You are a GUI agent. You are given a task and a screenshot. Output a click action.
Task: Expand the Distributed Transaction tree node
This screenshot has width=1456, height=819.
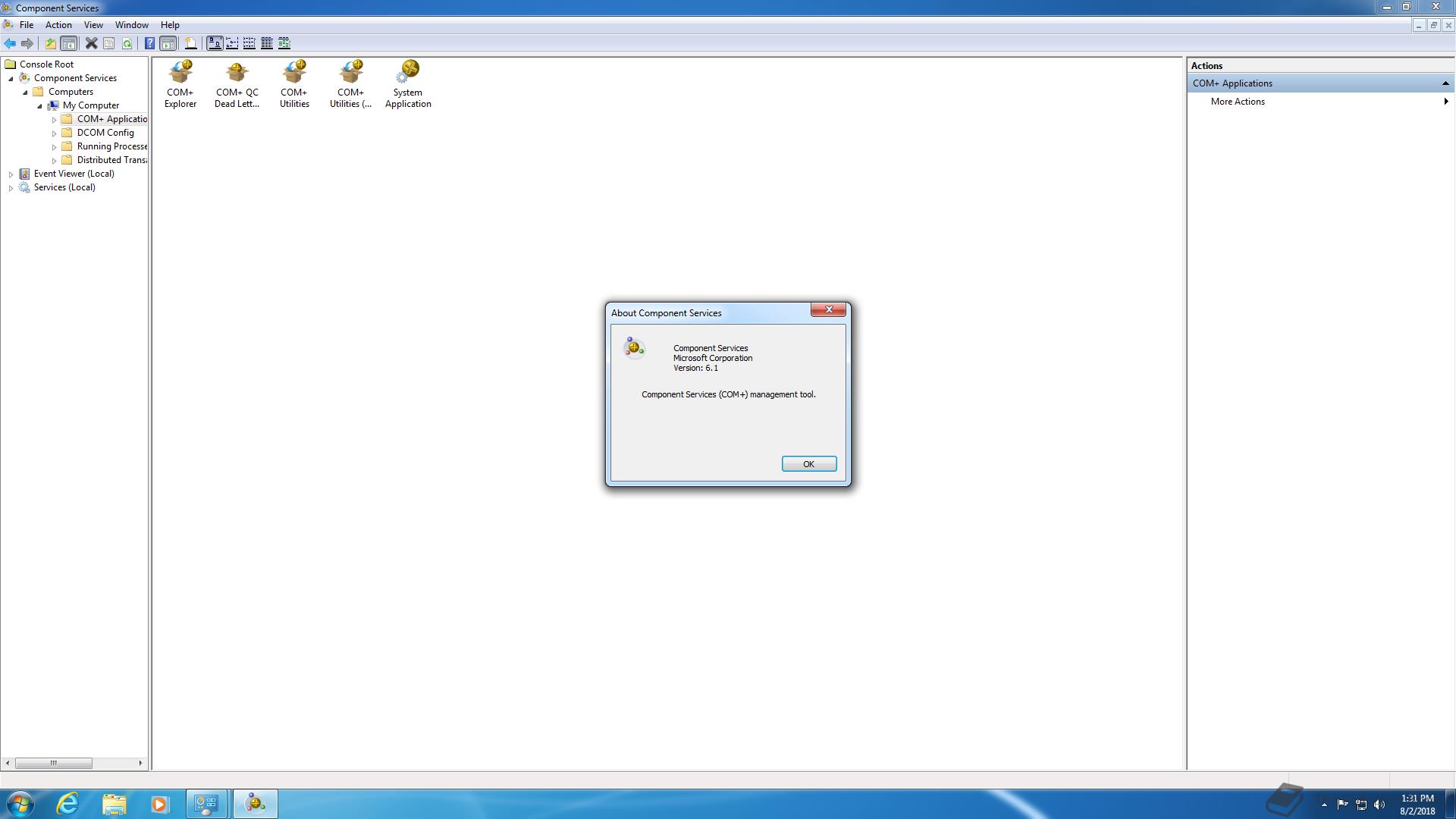54,161
